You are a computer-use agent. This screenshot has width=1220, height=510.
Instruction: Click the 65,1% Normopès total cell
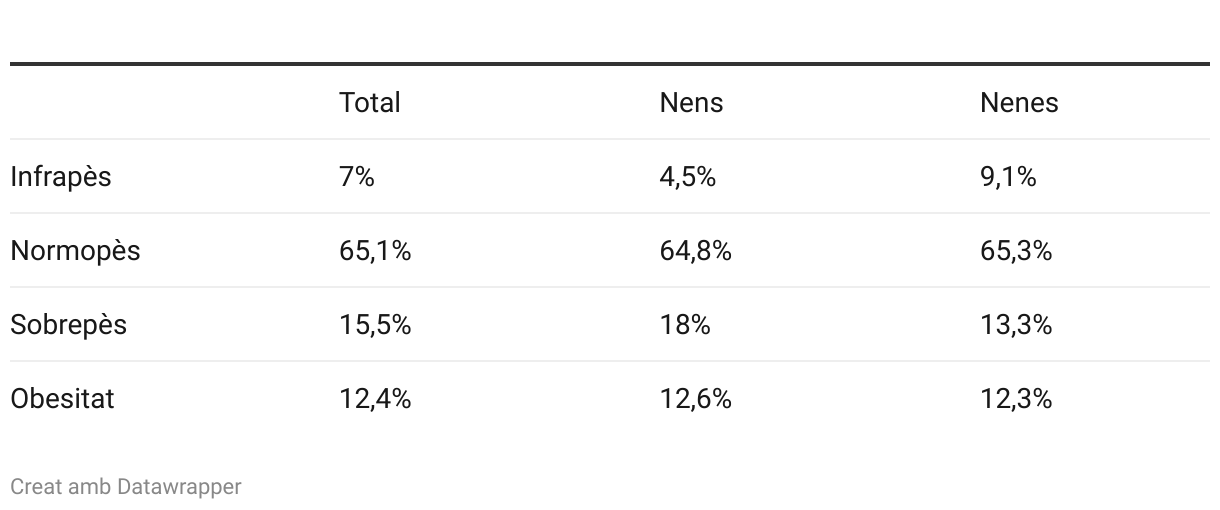point(375,251)
